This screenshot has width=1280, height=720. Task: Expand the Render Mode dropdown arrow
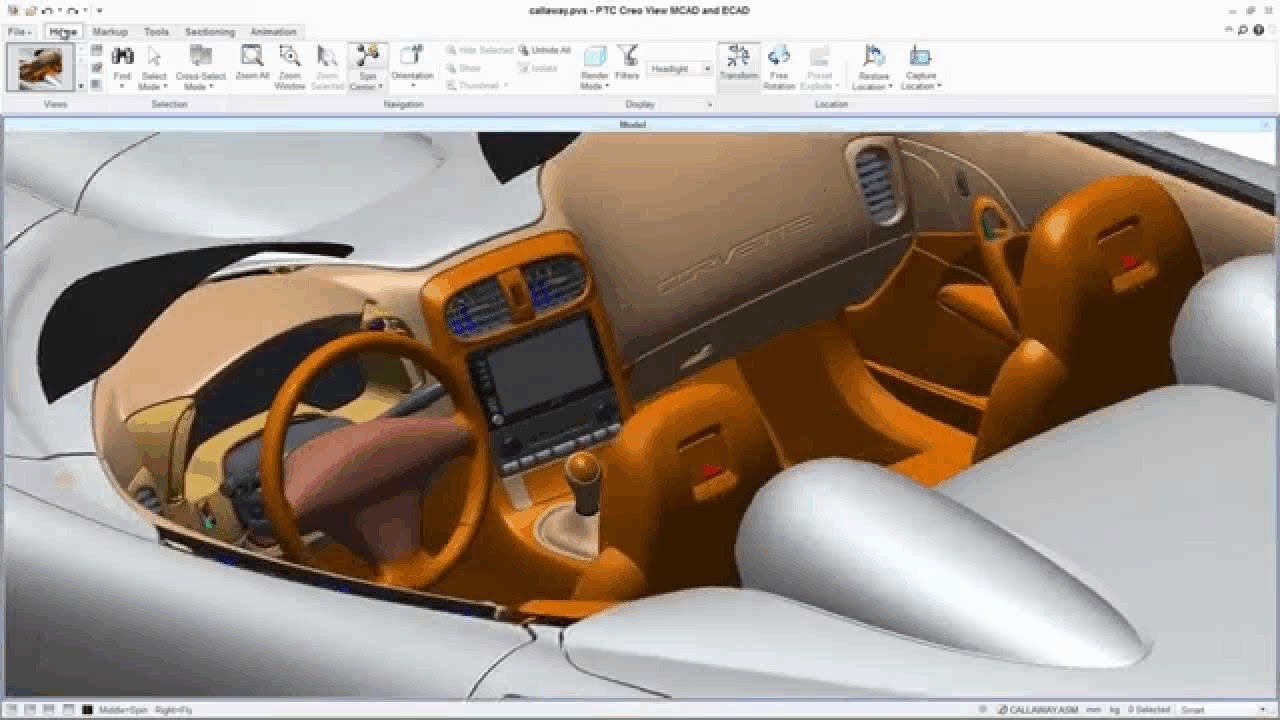[x=607, y=87]
